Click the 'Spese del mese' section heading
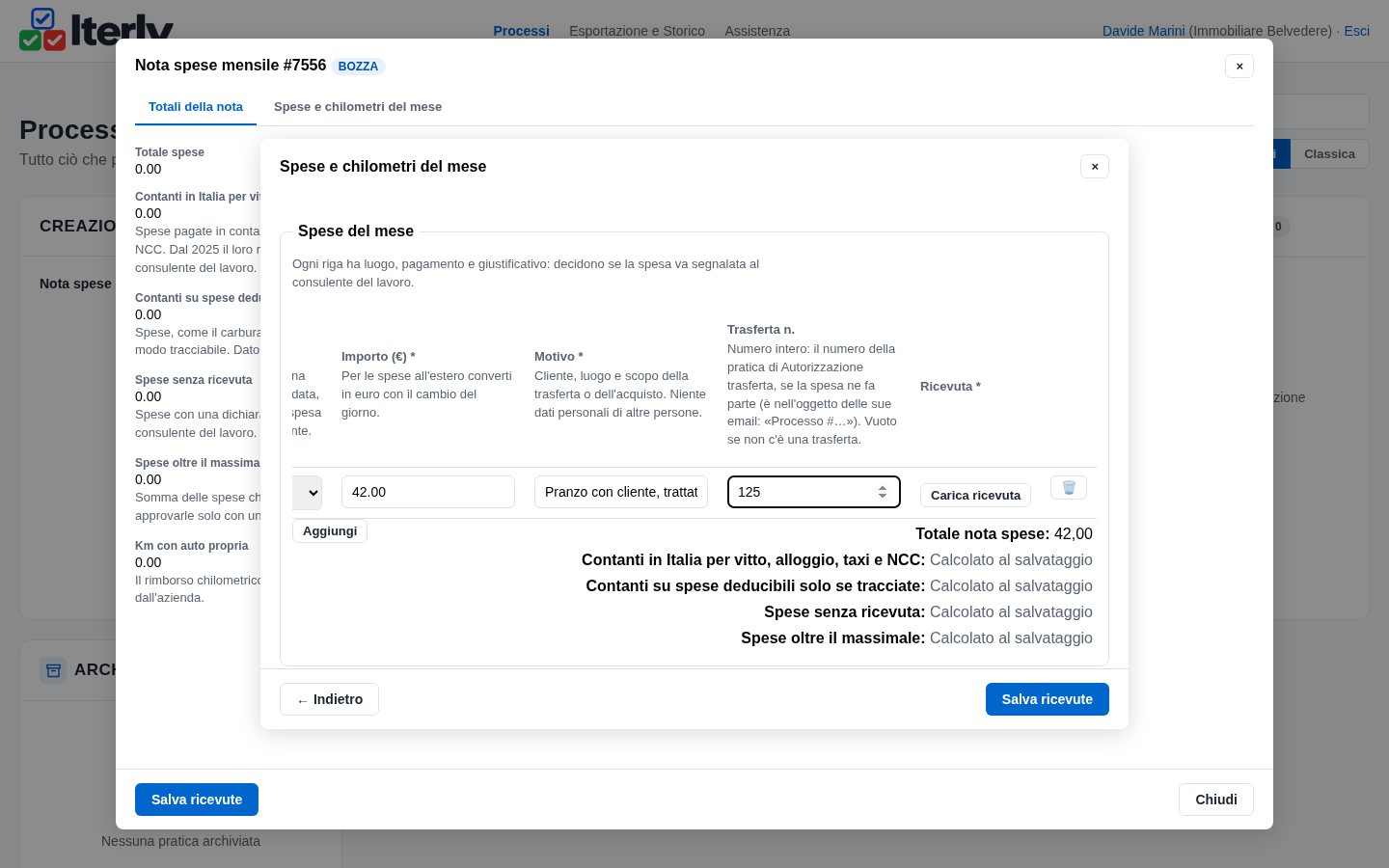The image size is (1389, 868). click(356, 231)
